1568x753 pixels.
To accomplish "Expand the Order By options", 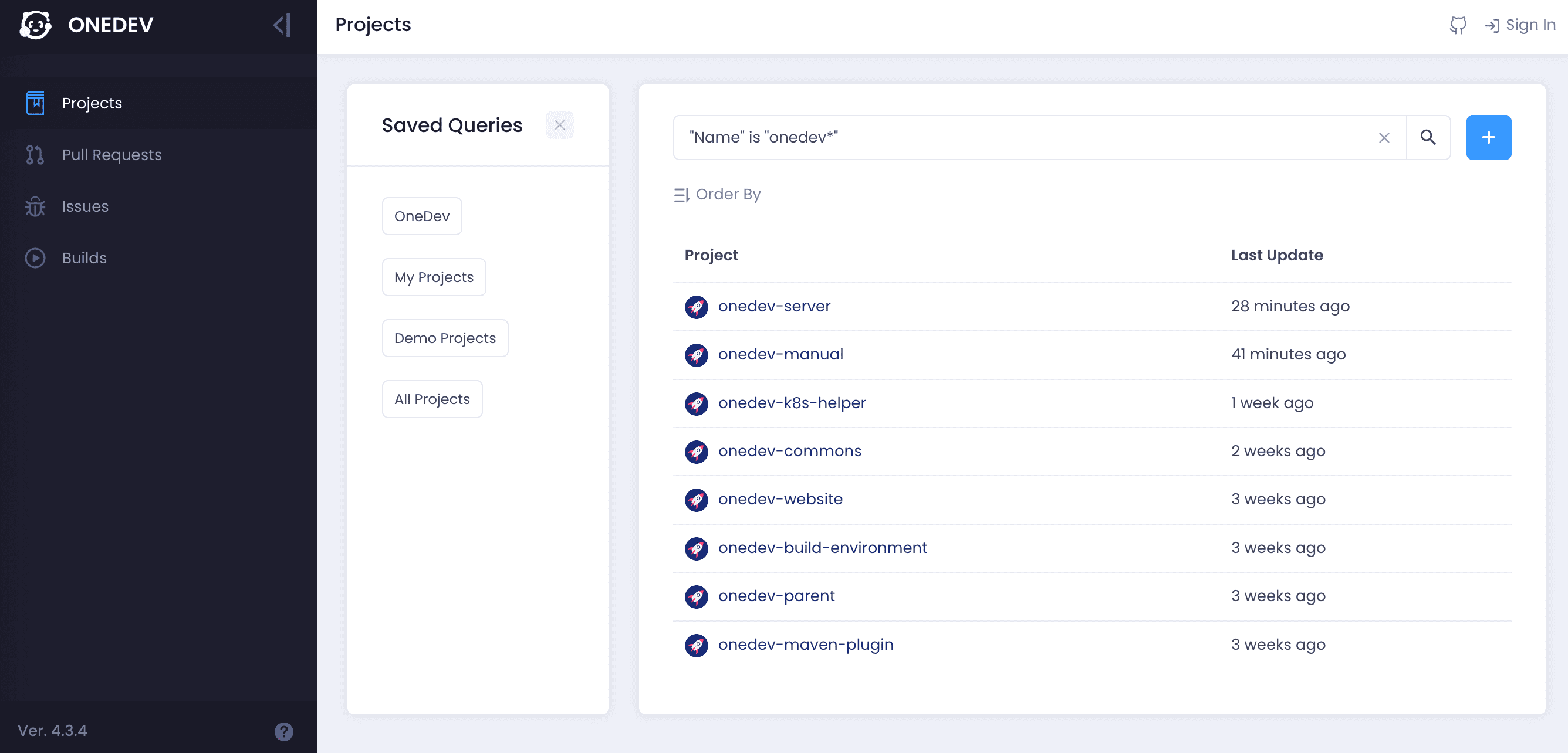I will [717, 194].
